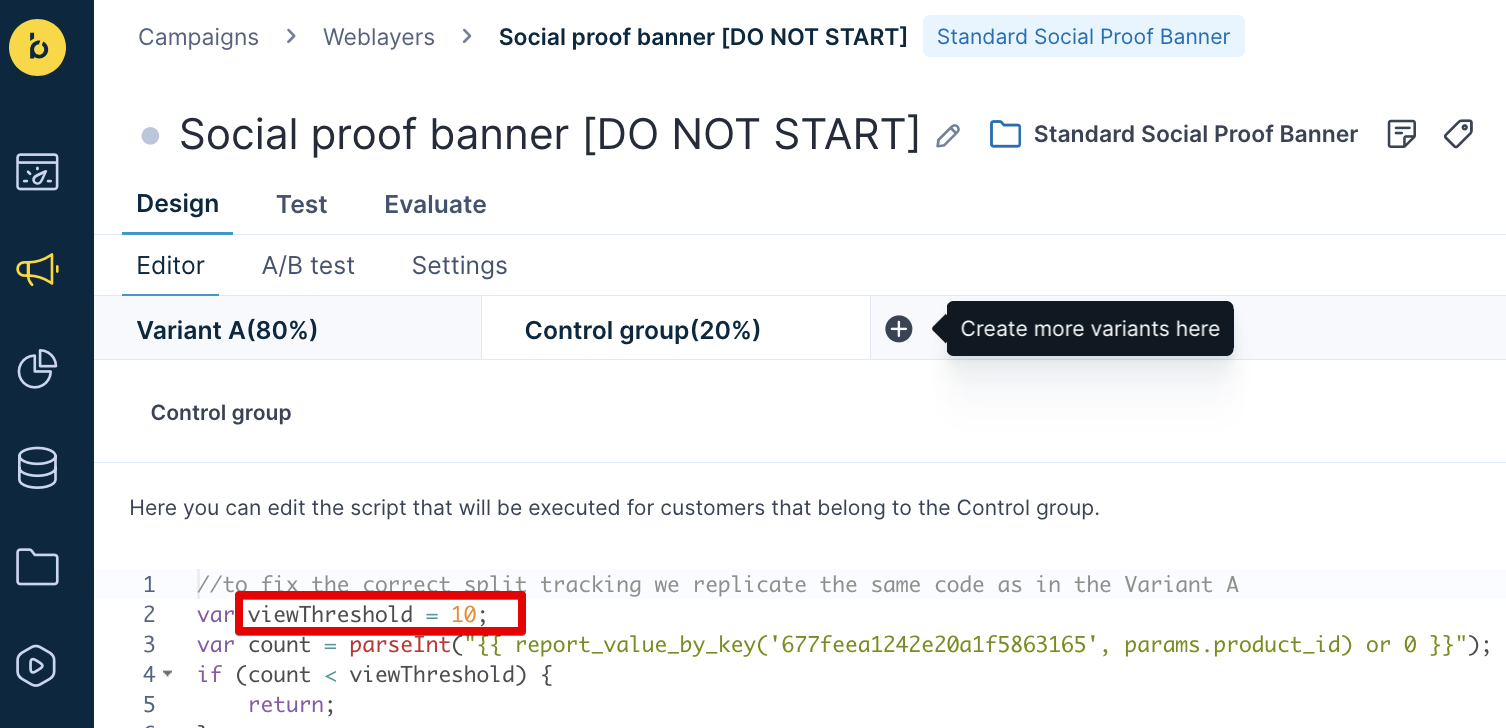Image resolution: width=1506 pixels, height=728 pixels.
Task: Click the 'return;' statement on line 5
Action: [x=292, y=704]
